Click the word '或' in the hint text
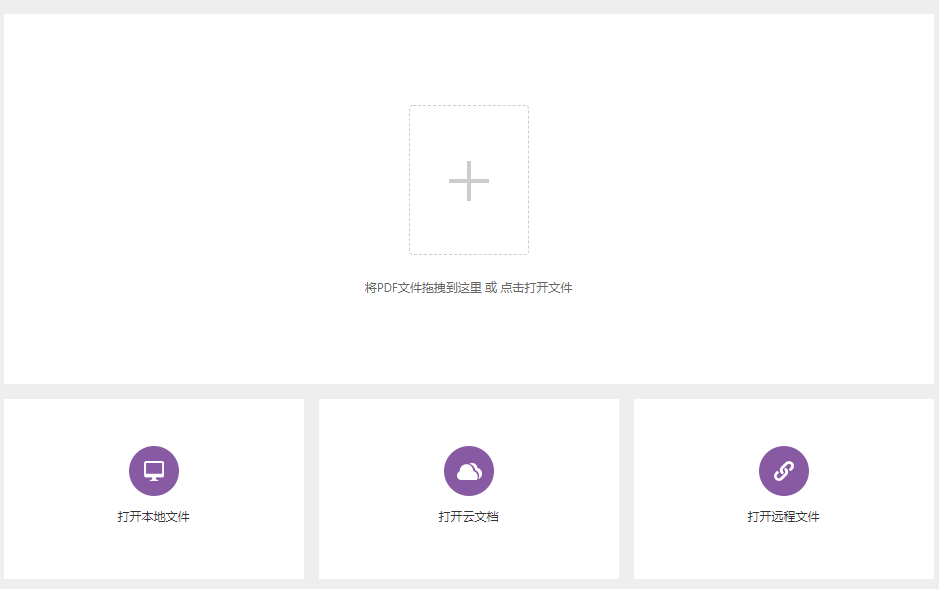This screenshot has height=589, width=939. tap(490, 288)
